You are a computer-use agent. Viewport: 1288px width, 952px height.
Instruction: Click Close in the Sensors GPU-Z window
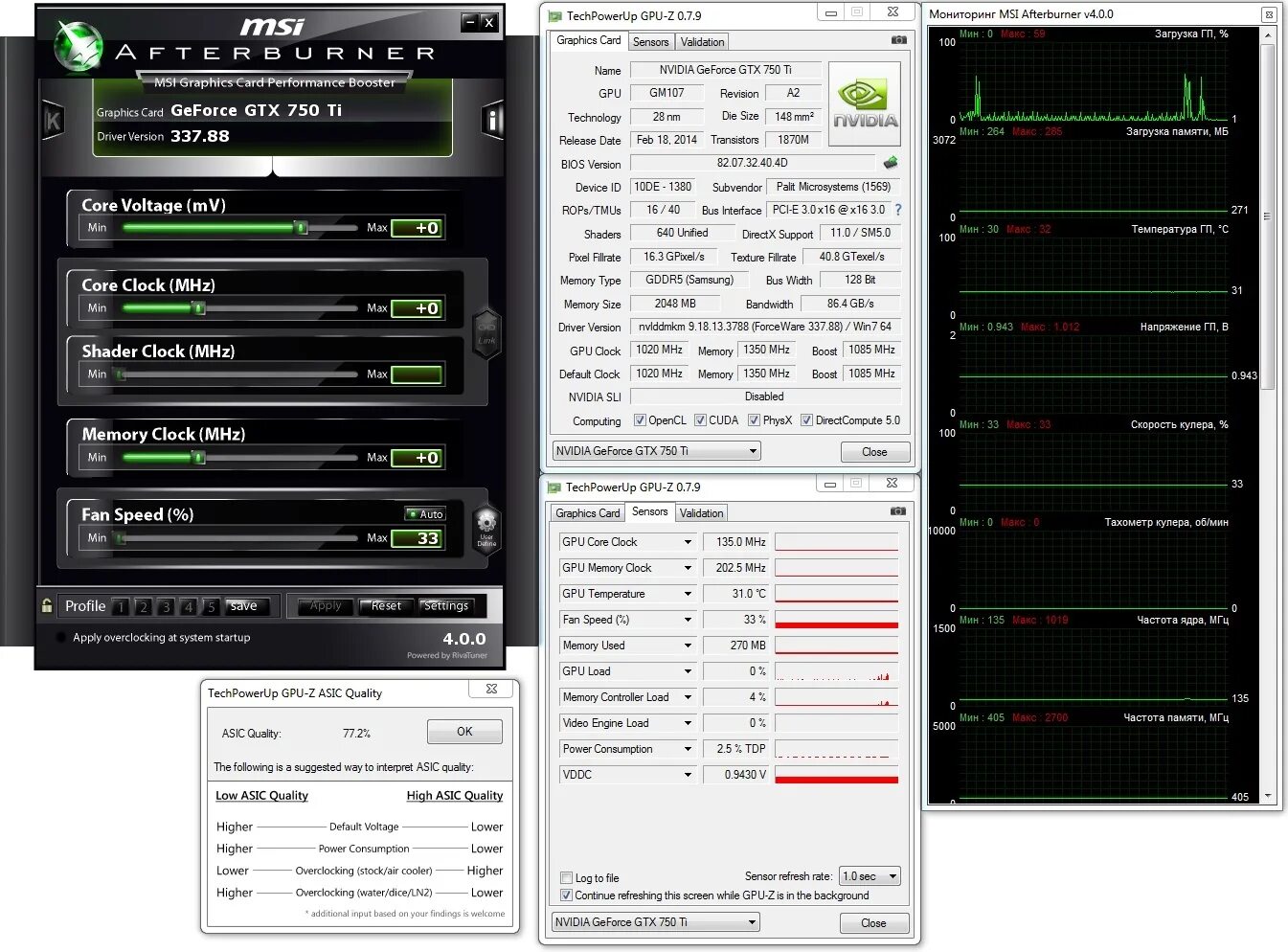[x=873, y=923]
